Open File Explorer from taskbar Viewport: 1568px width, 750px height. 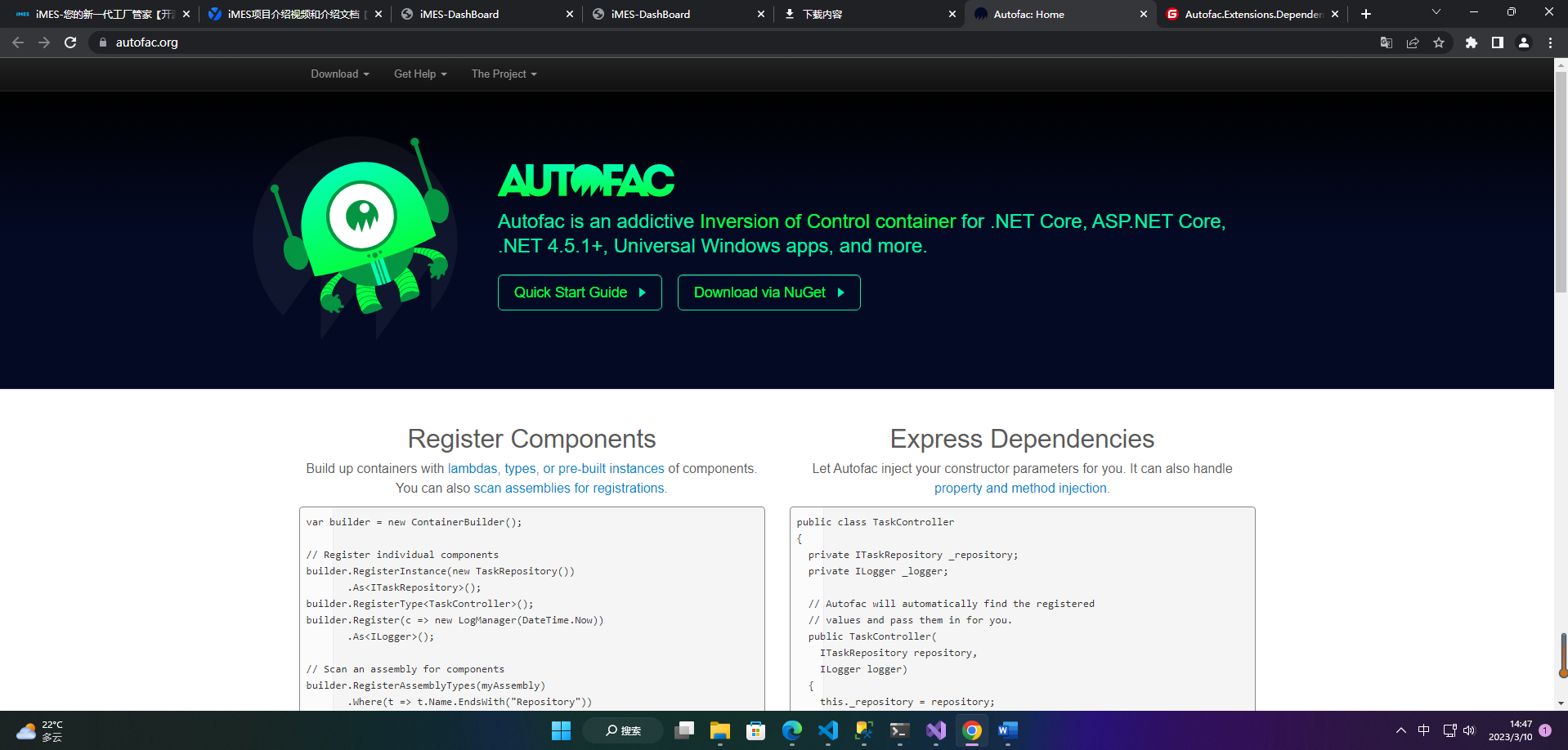pyautogui.click(x=720, y=730)
